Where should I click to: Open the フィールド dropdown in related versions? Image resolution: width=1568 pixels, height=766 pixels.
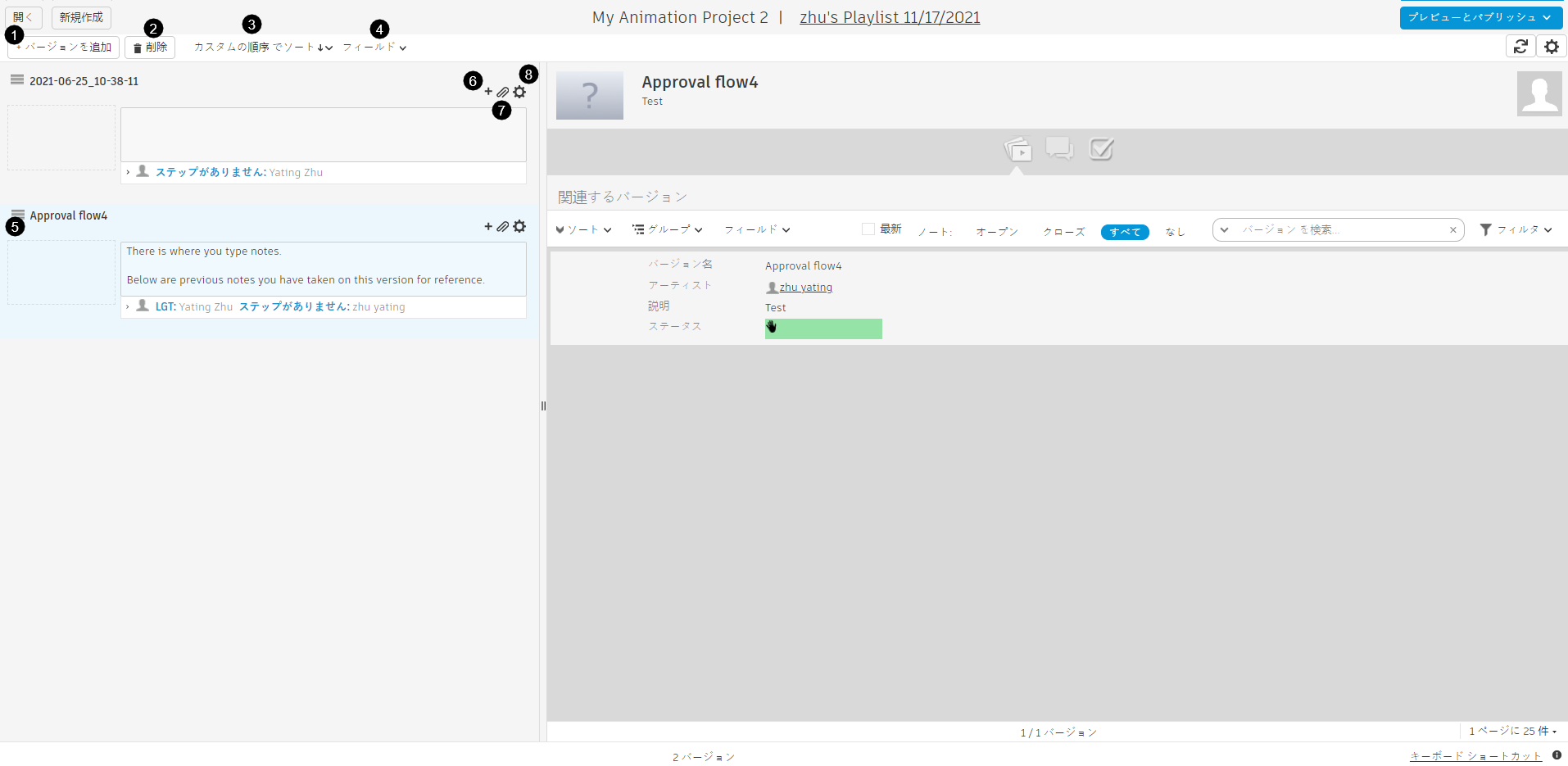point(757,229)
